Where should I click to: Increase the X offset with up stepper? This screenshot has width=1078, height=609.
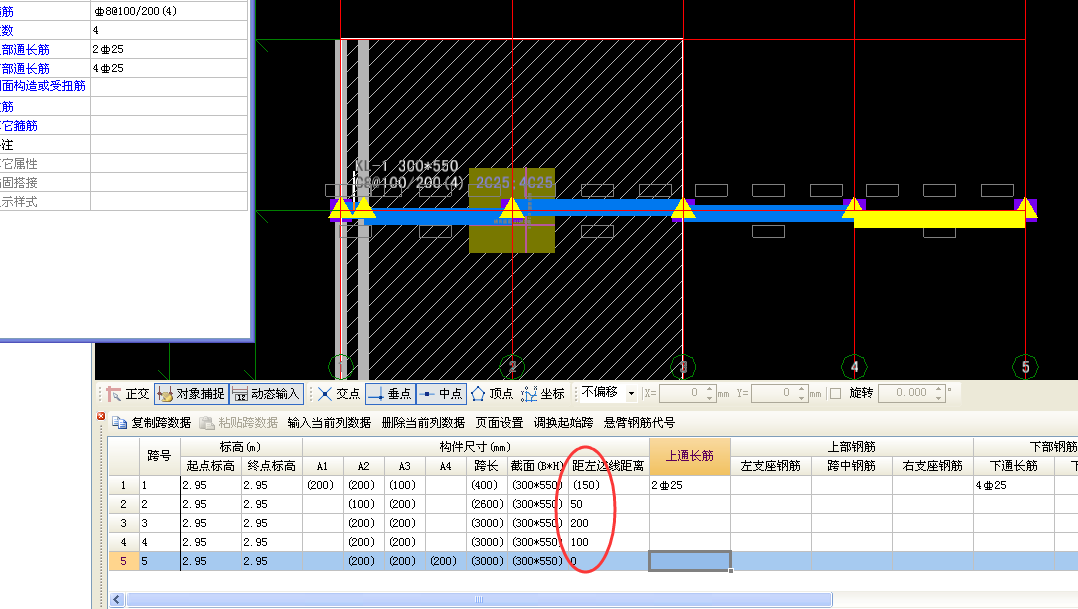710,389
